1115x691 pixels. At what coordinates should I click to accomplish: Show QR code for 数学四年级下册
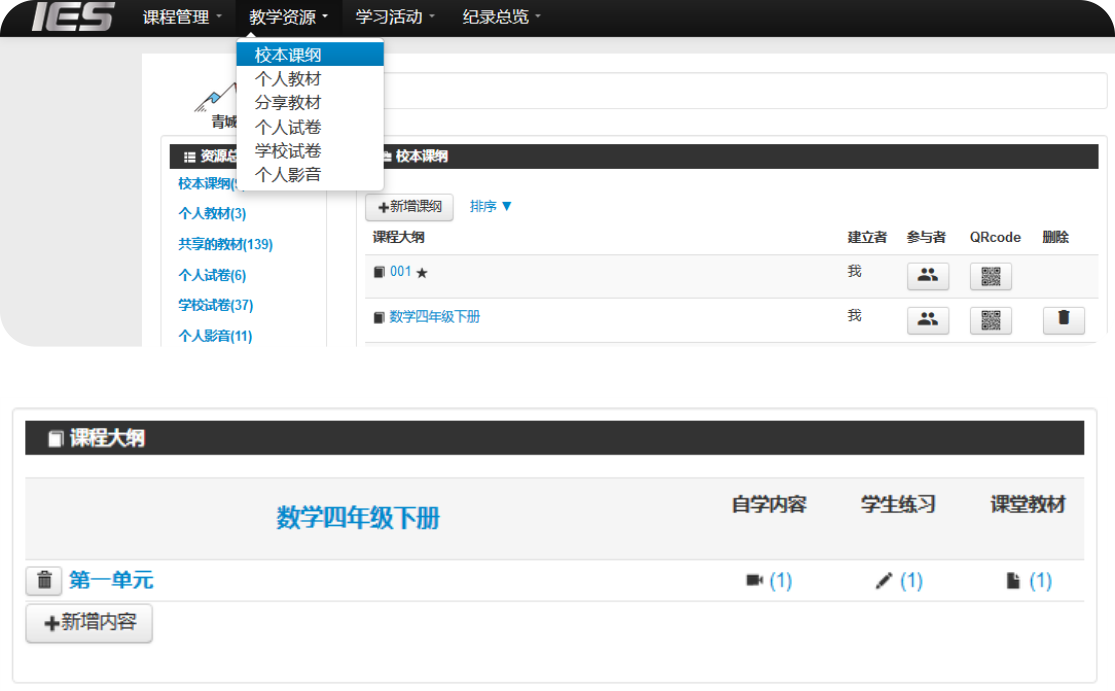click(990, 320)
